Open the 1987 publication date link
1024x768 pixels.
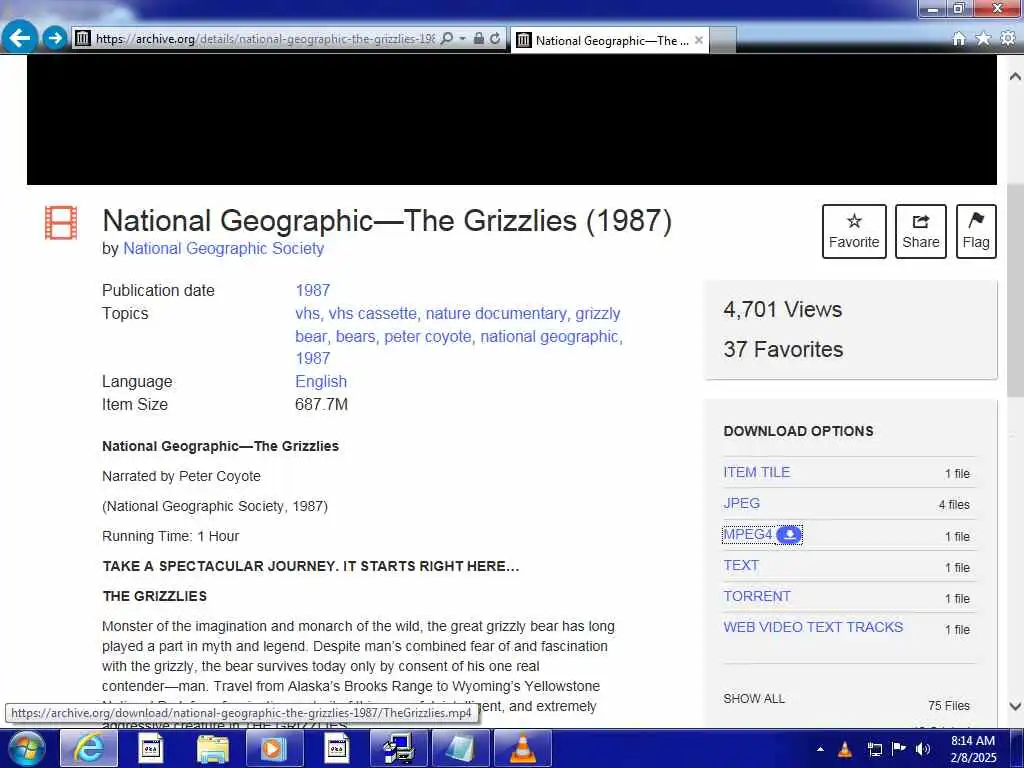point(313,291)
